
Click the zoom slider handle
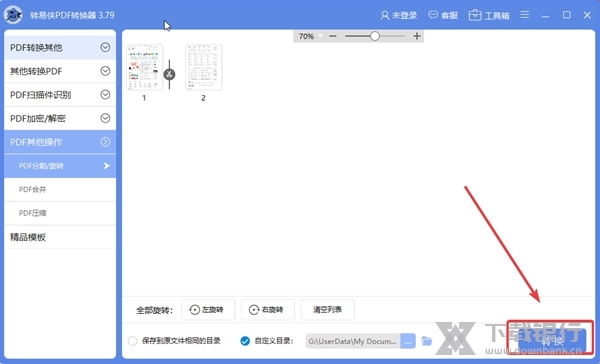(x=375, y=36)
